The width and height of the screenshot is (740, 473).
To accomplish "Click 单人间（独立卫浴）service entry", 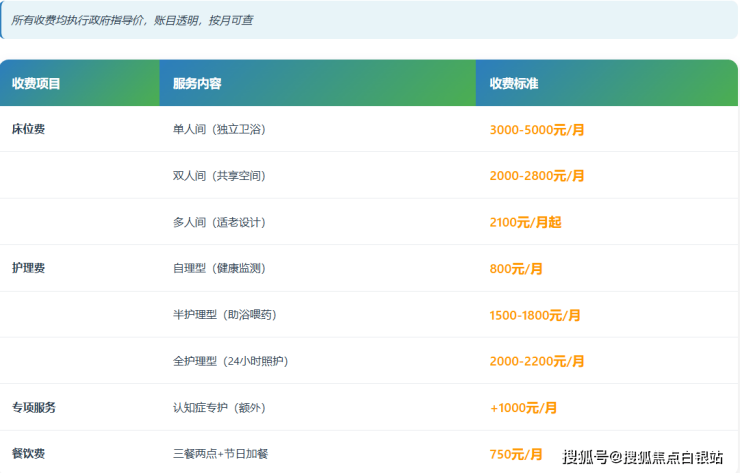I will point(219,129).
